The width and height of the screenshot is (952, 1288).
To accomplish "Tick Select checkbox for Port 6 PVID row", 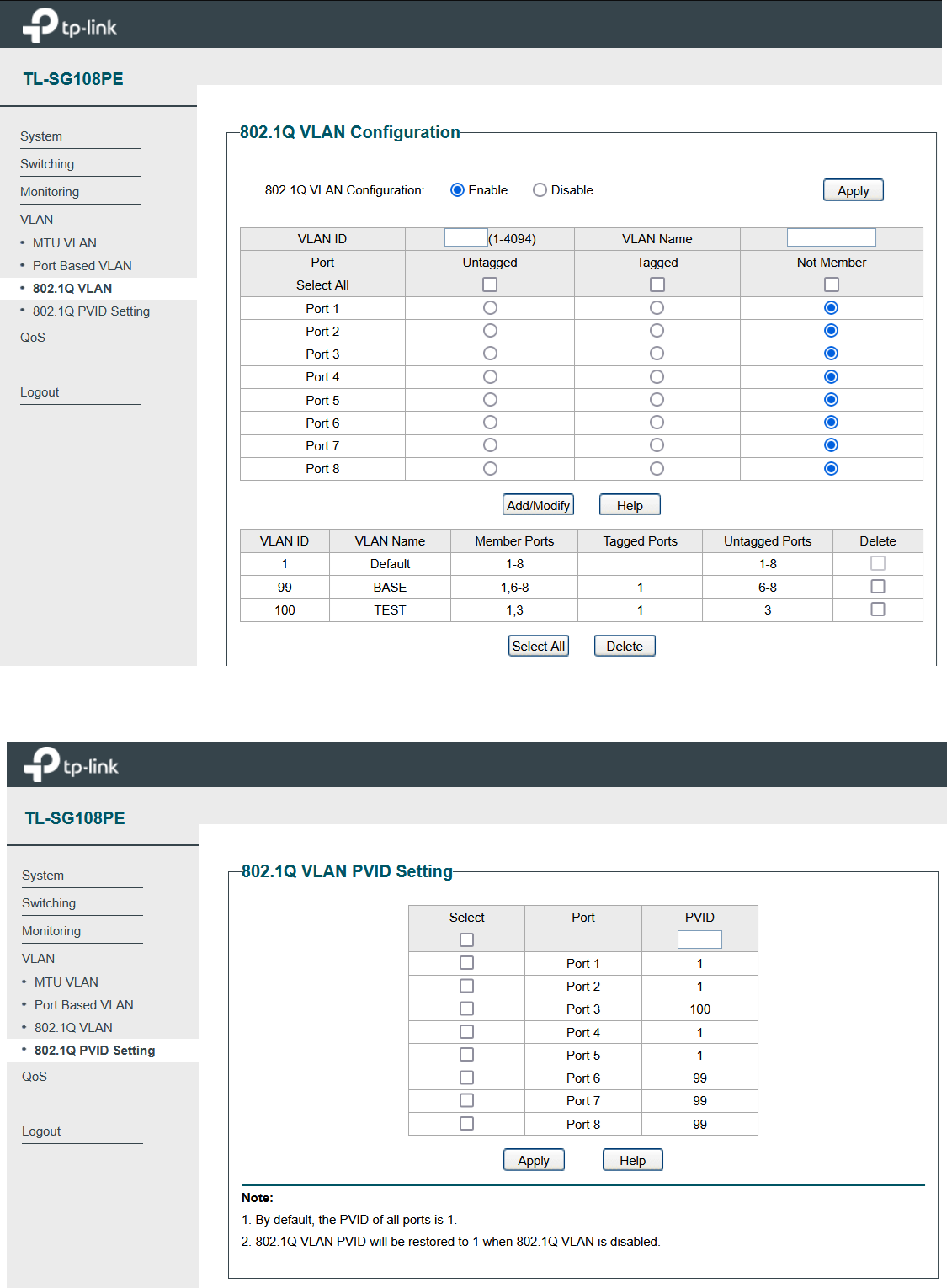I will pos(467,1078).
